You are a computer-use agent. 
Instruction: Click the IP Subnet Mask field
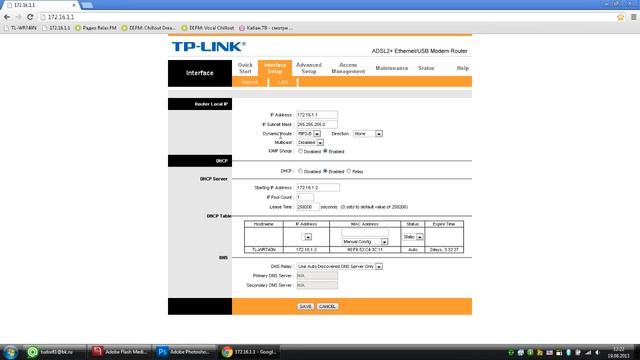click(x=317, y=124)
